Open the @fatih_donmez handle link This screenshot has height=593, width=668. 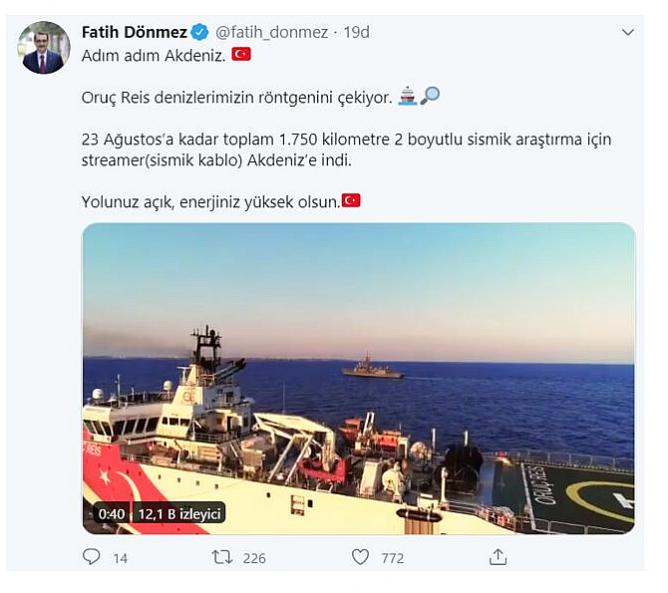tap(271, 33)
